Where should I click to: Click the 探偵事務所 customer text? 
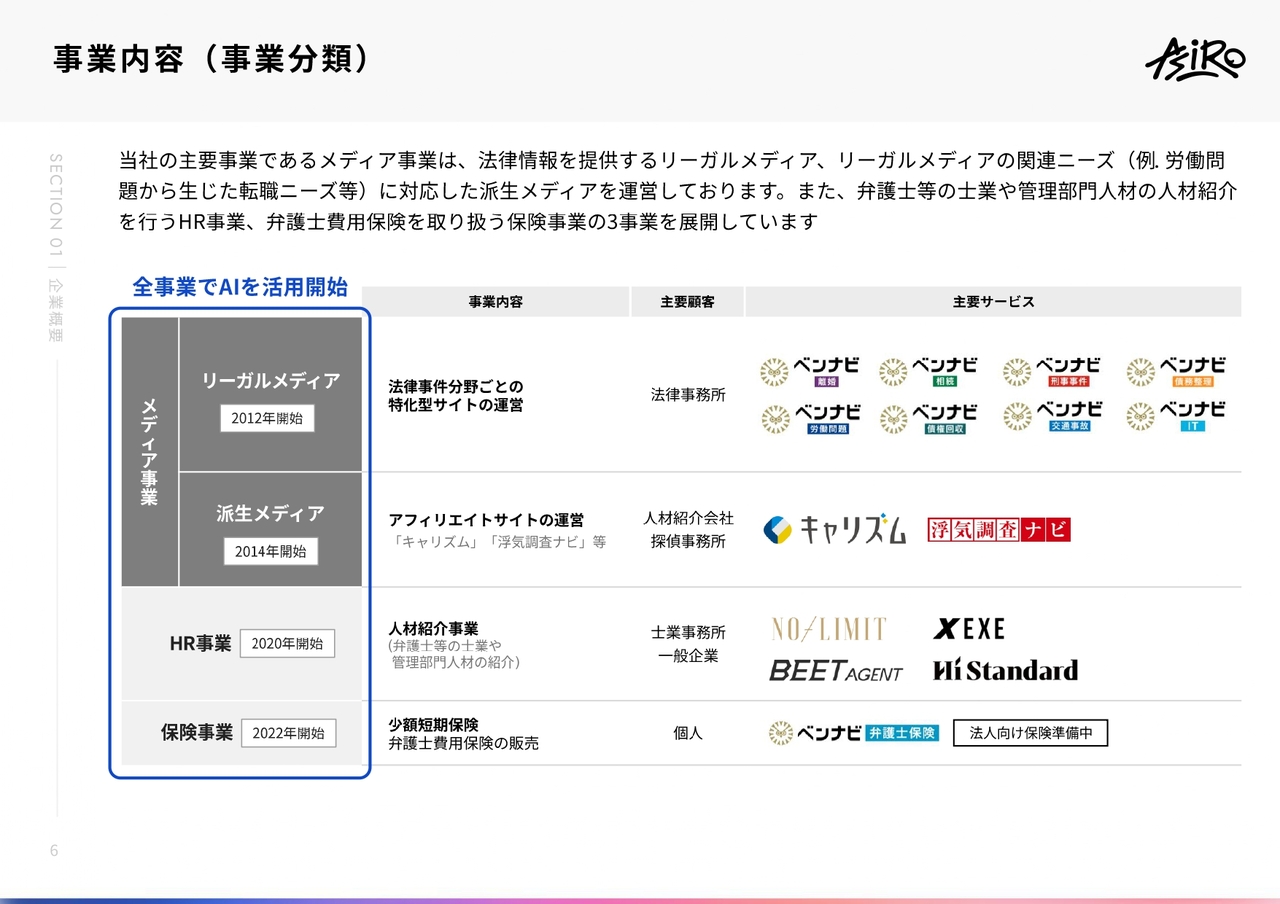point(688,541)
